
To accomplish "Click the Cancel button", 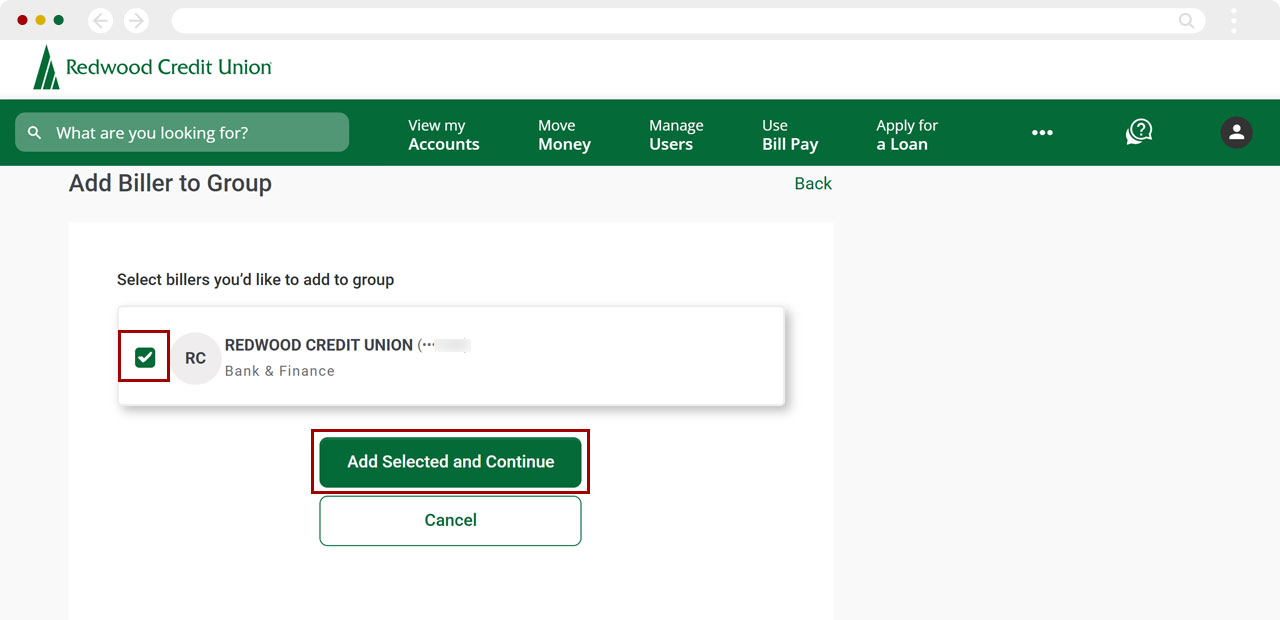I will point(450,520).
